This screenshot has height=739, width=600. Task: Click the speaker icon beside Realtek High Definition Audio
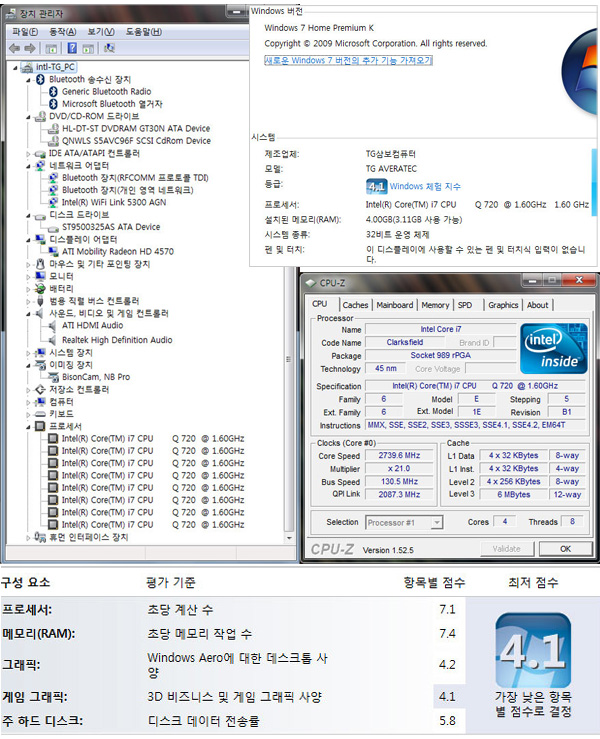53,340
